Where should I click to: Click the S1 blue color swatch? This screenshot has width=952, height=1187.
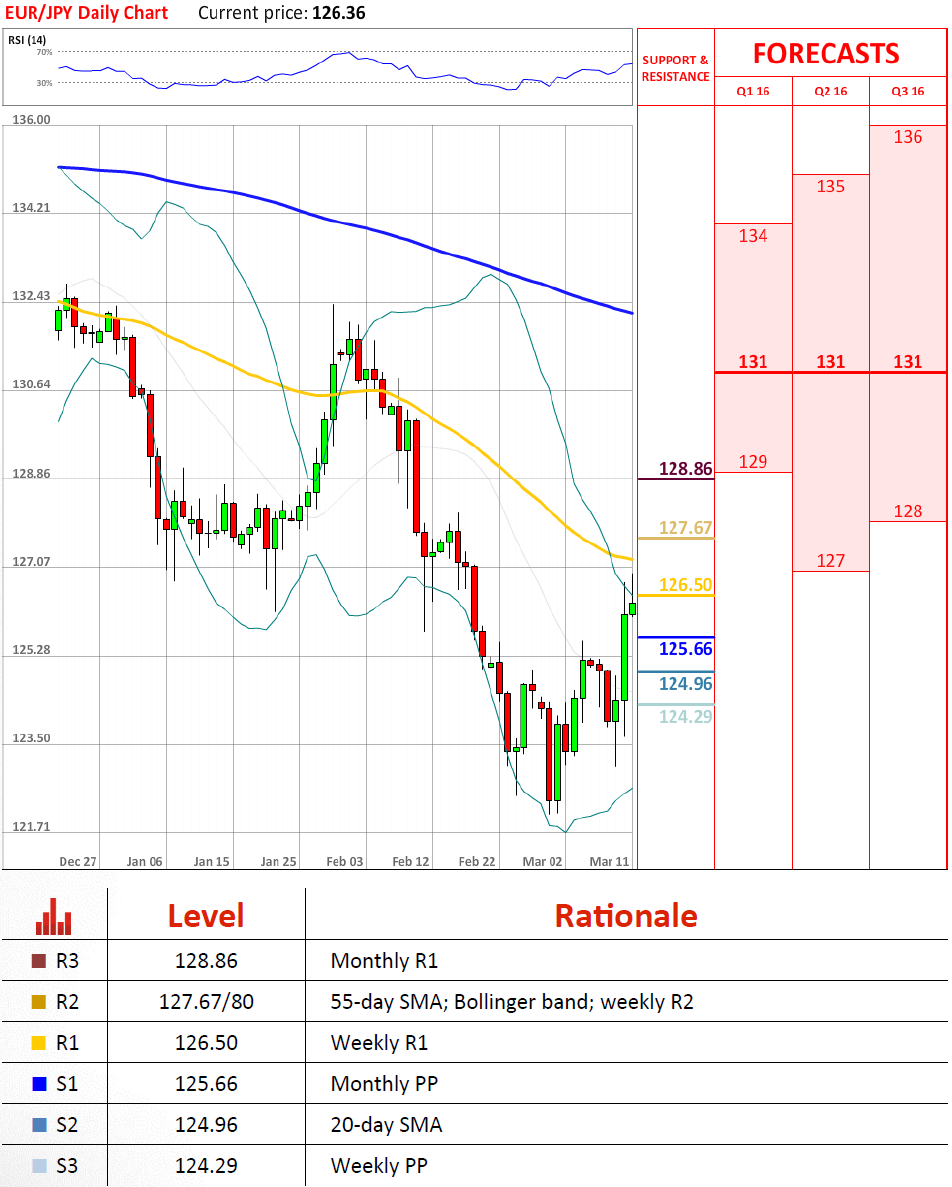pos(39,1084)
